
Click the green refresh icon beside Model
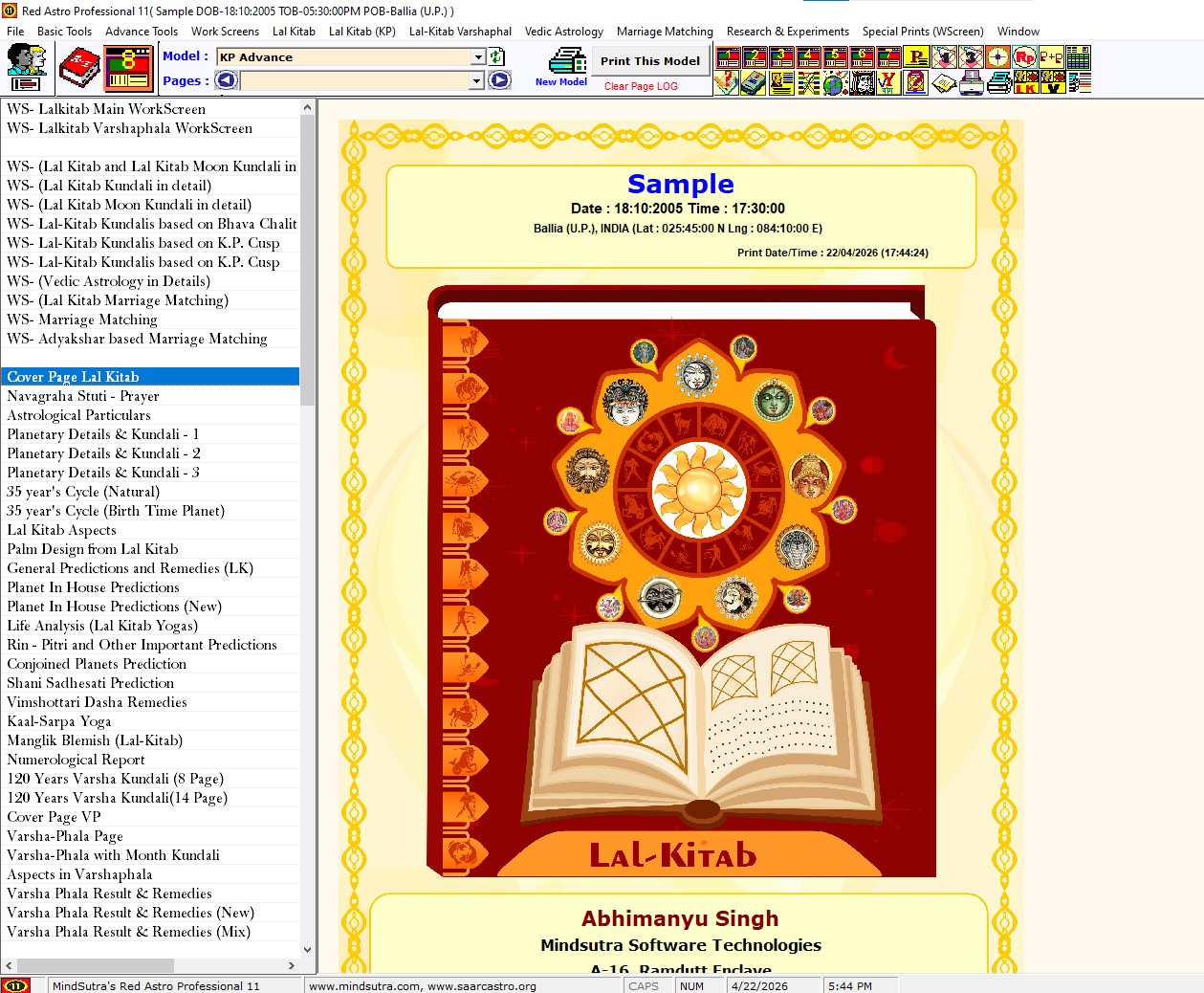pos(497,57)
